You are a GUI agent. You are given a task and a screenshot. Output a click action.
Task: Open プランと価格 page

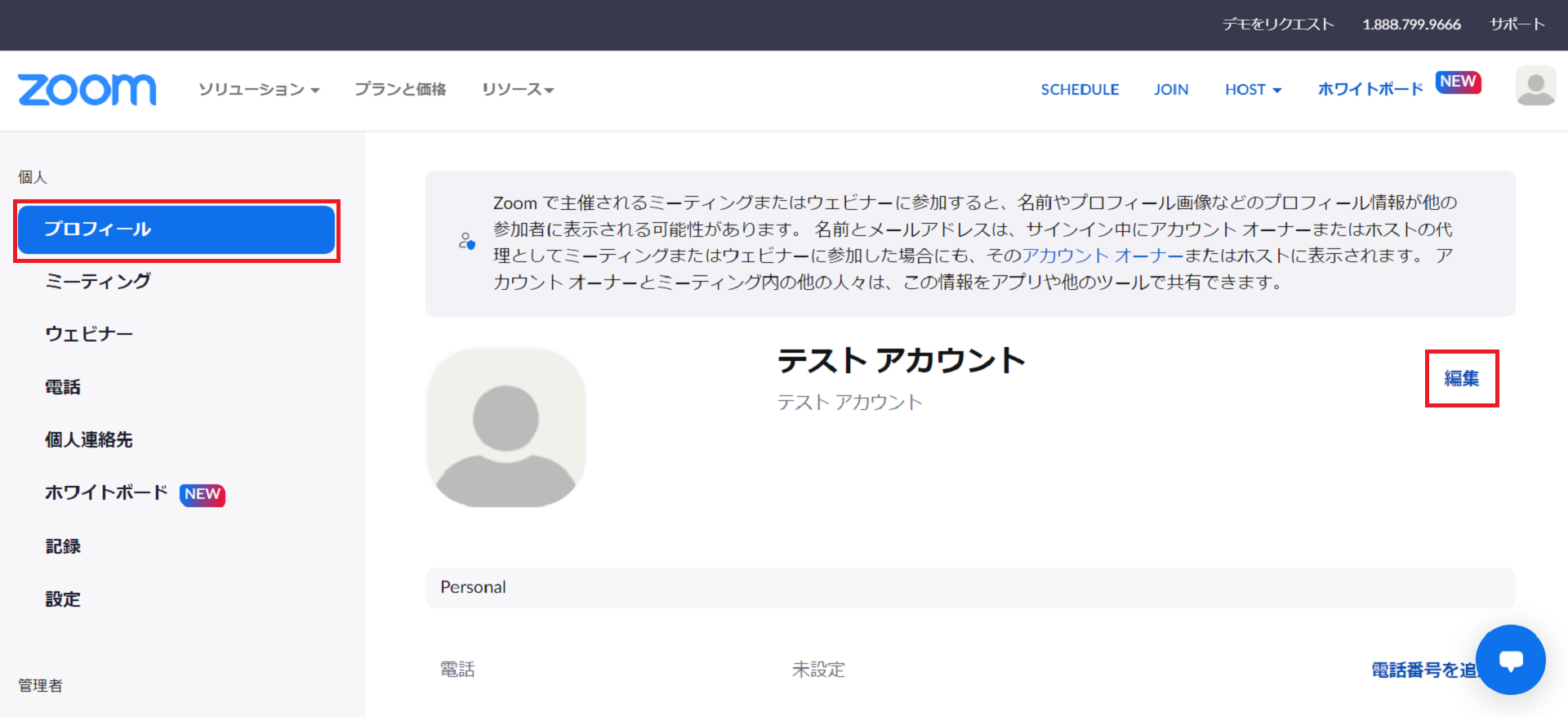click(x=400, y=90)
